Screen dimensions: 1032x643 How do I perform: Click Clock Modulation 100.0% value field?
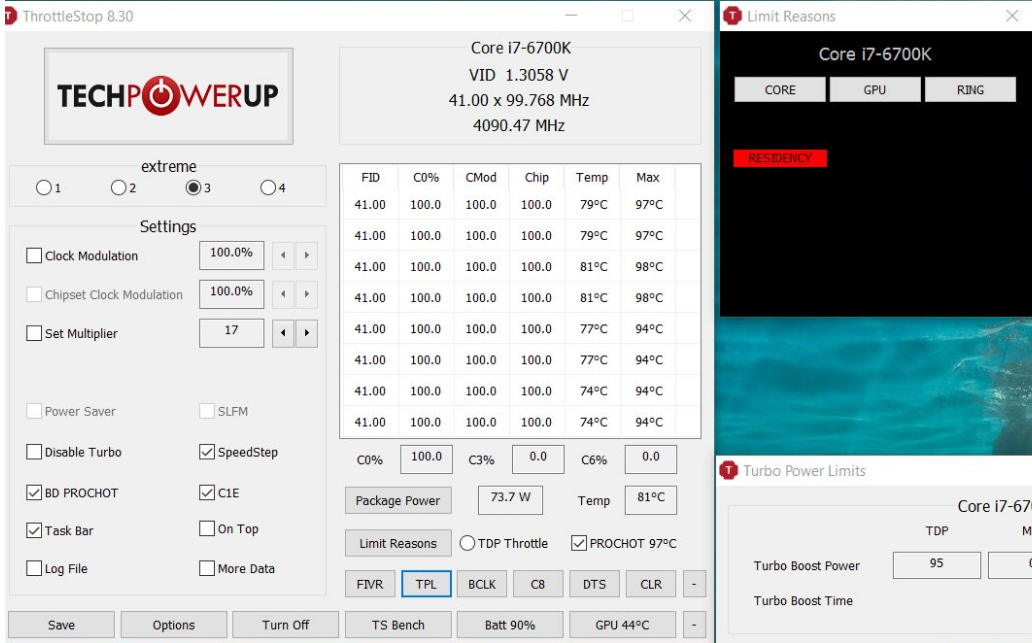tap(232, 255)
